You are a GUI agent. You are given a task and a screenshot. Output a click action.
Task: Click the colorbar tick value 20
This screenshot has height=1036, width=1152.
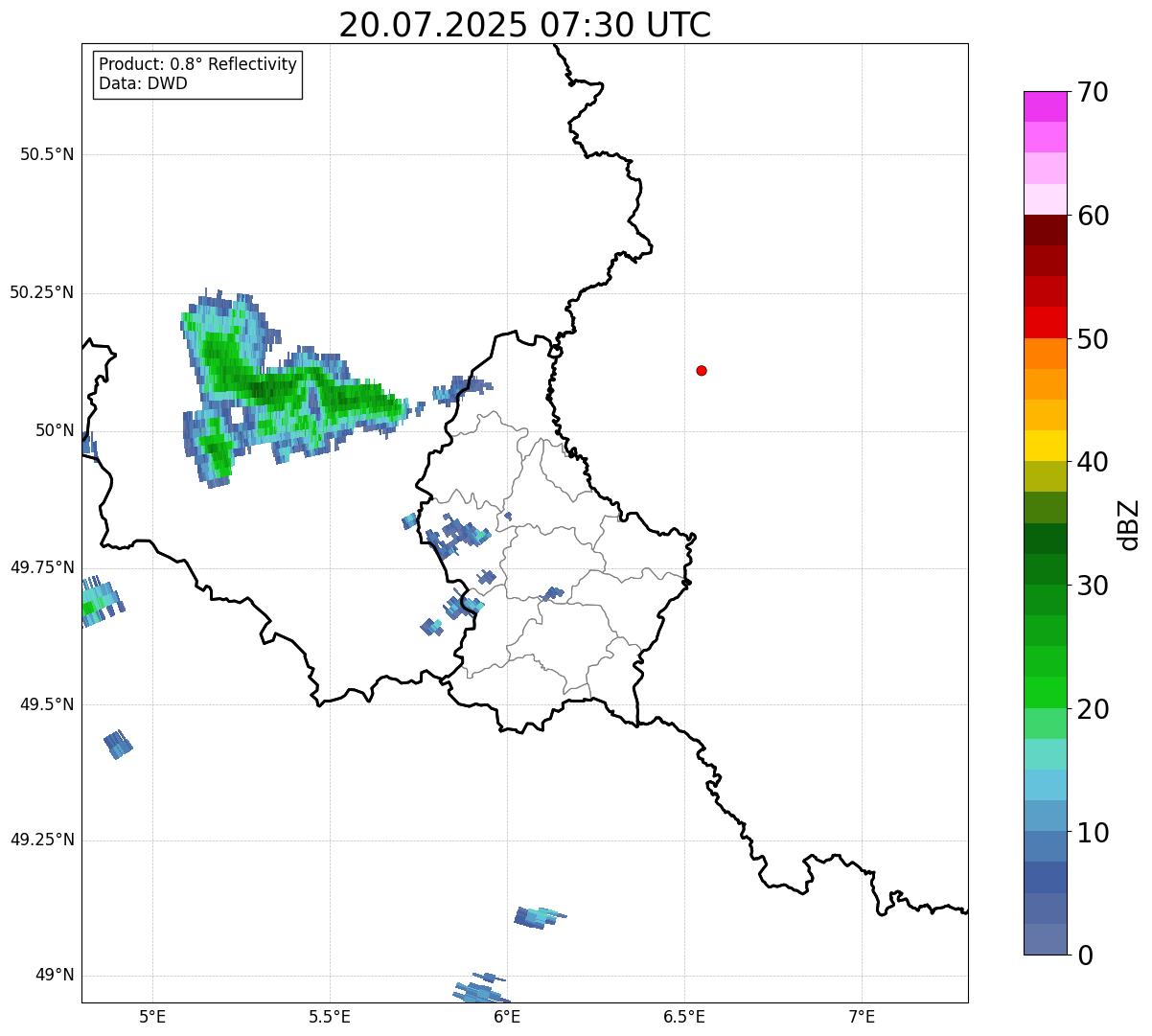[1093, 709]
